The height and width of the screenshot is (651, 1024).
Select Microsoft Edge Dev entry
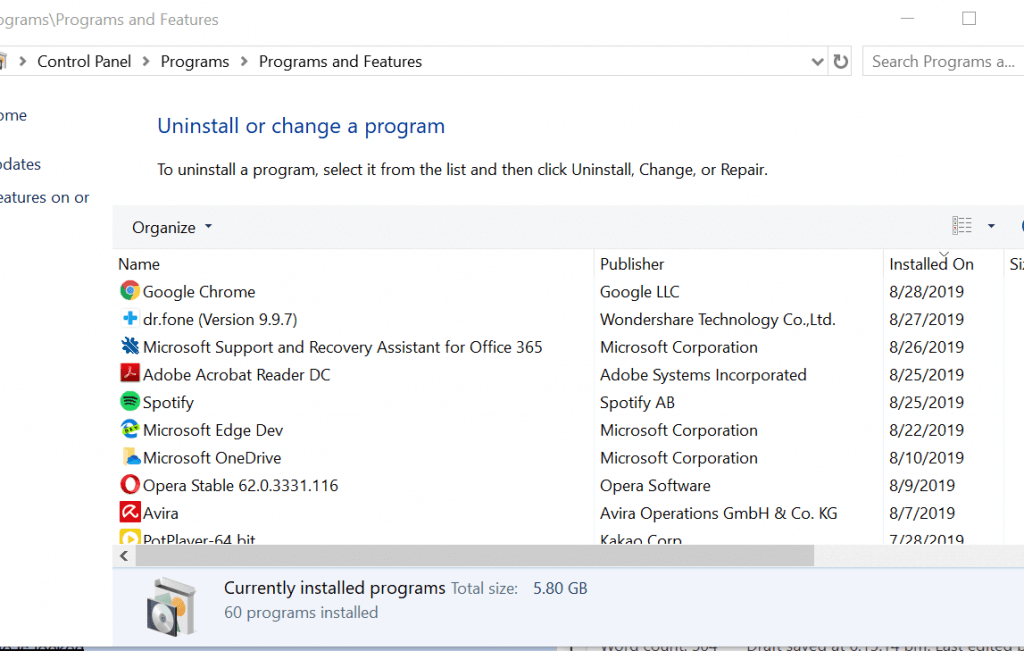pyautogui.click(x=212, y=430)
